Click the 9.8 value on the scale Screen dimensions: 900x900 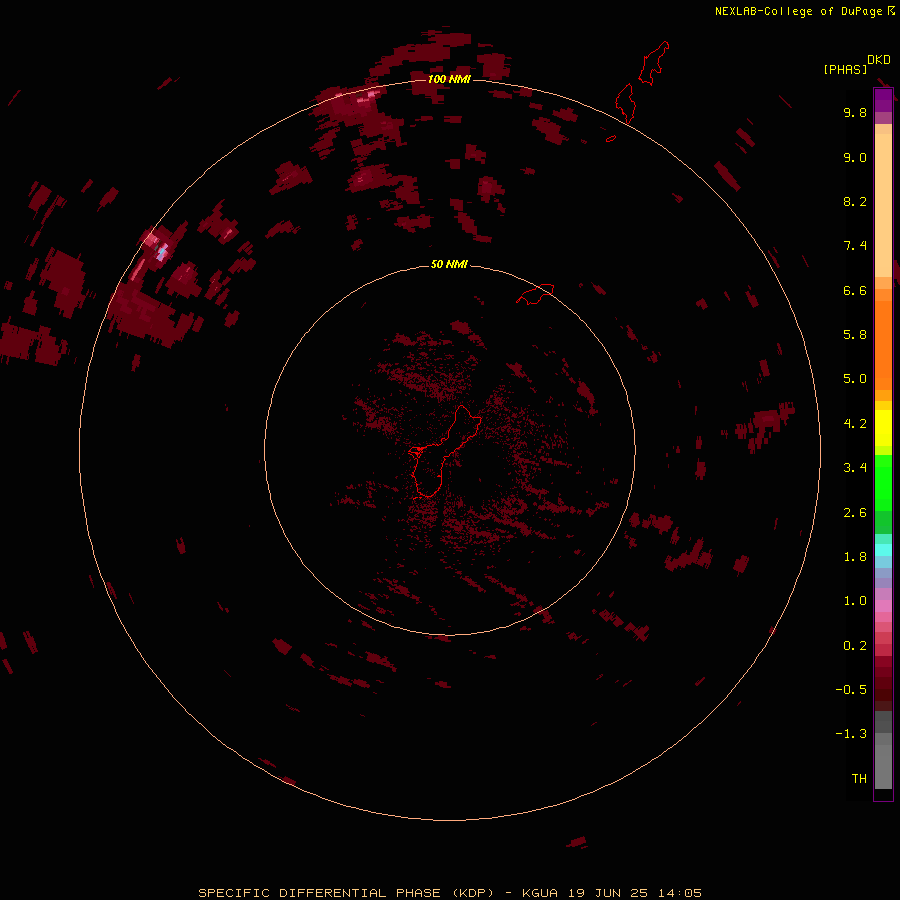(x=855, y=112)
